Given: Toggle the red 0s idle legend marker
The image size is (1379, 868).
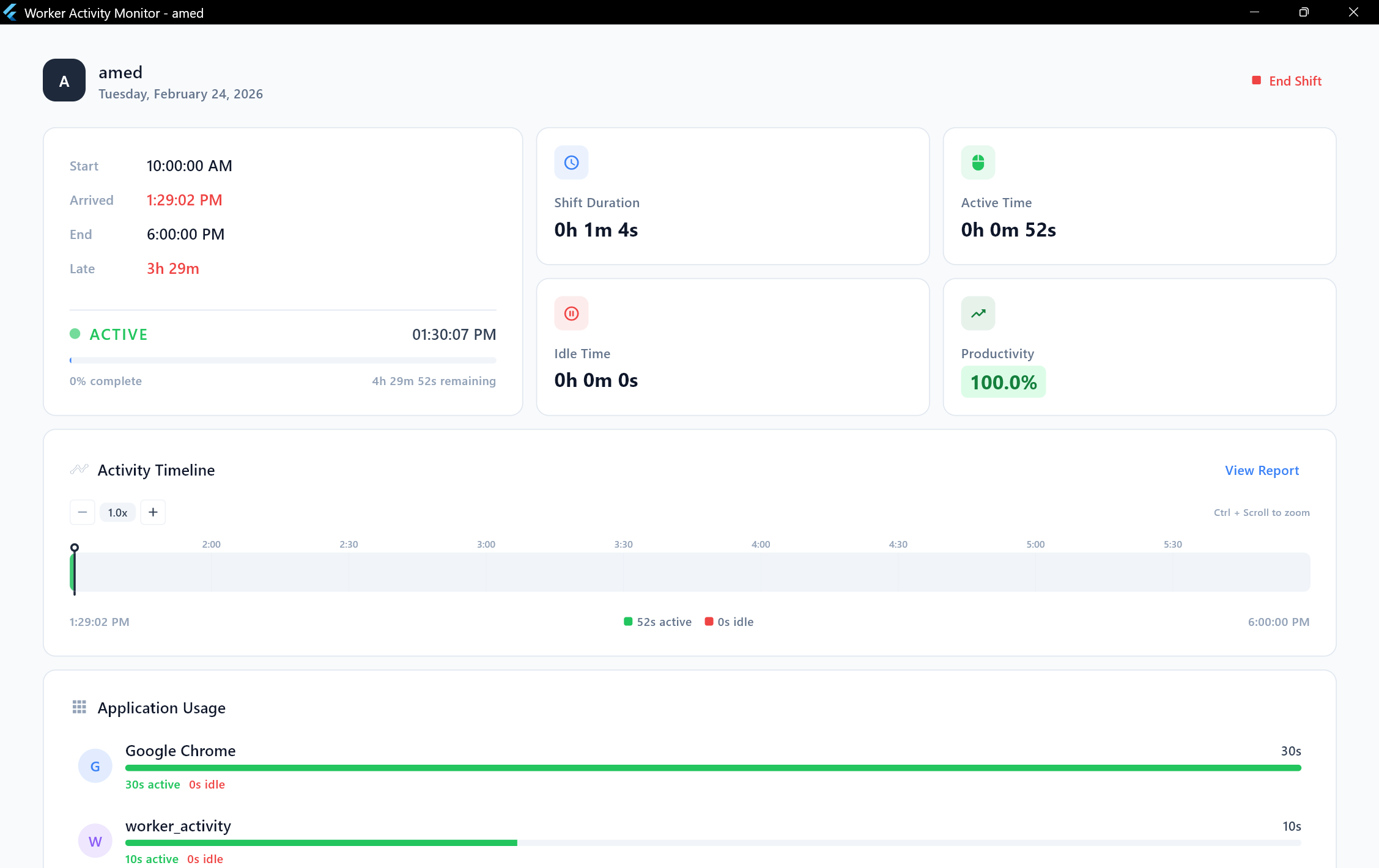Looking at the screenshot, I should coord(709,621).
